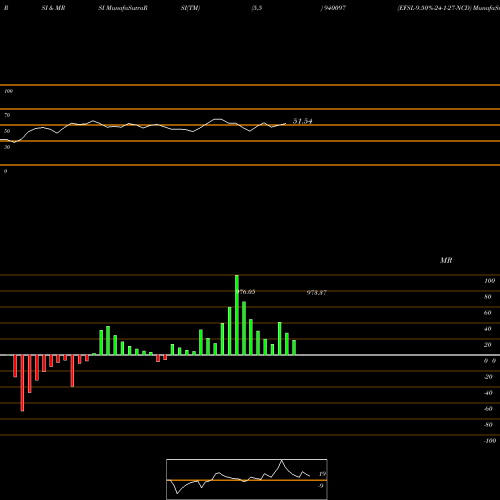500x500 pixels.
Task: Click the right-axis label 40
Action: coord(488,329)
